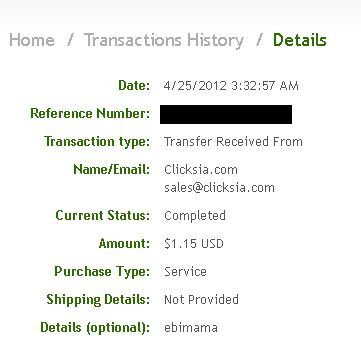Click the Current Status: label
The image size is (361, 360).
103,215
